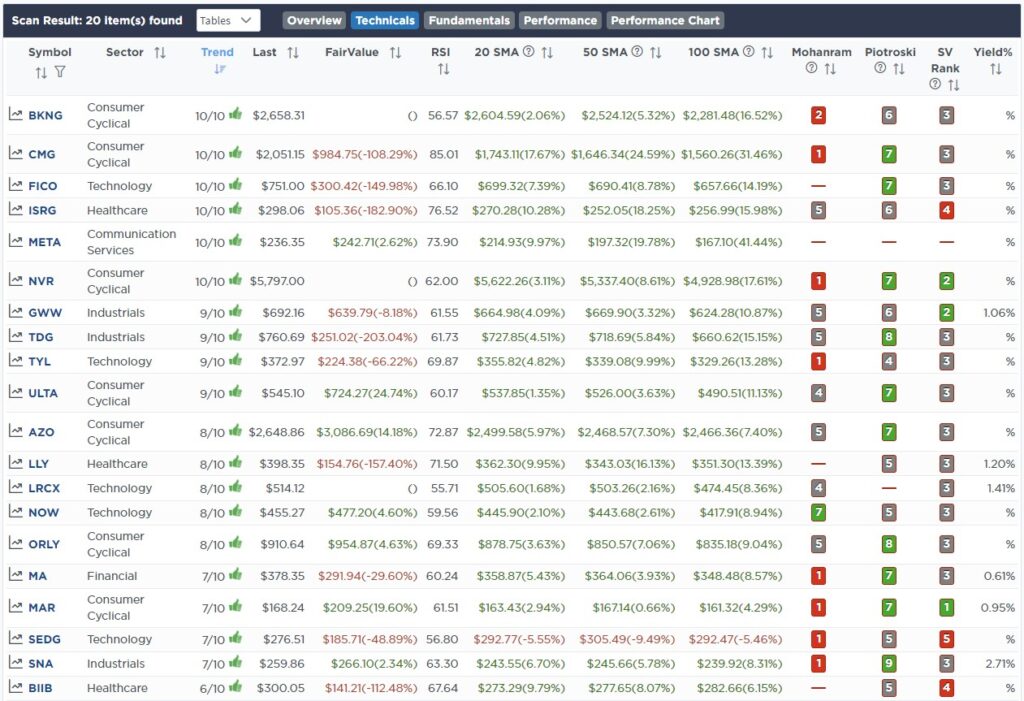This screenshot has height=701, width=1024.
Task: Show the SV Rank help icon
Action: 935,84
